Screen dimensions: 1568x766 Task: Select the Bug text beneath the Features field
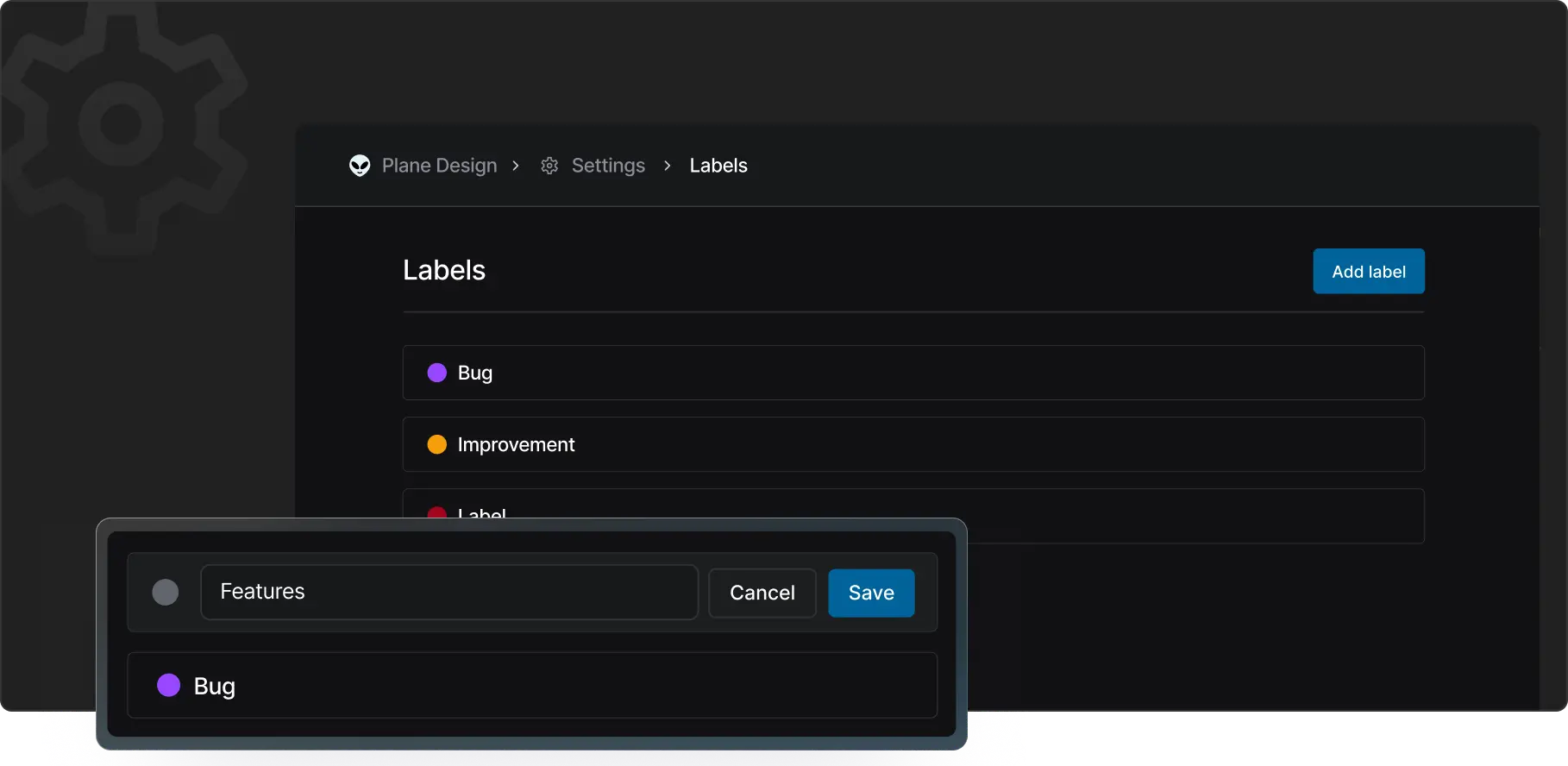(x=215, y=686)
